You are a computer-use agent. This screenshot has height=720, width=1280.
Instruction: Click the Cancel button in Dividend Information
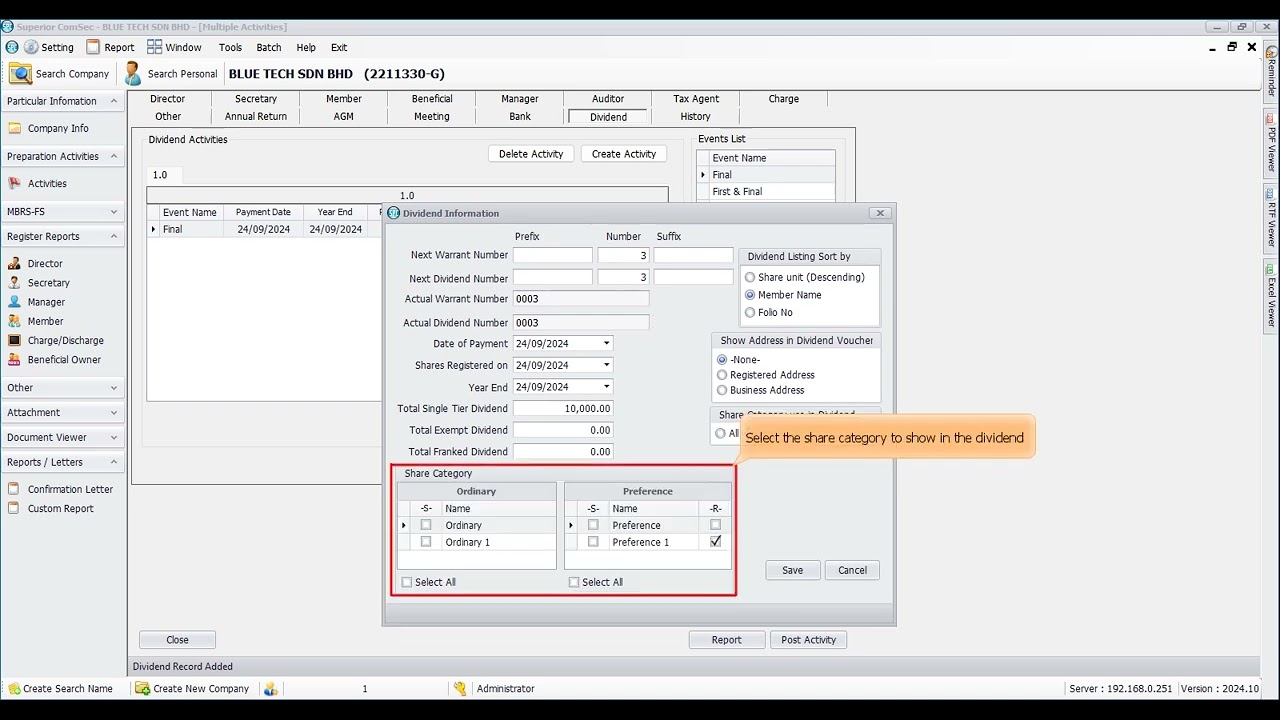(x=853, y=570)
